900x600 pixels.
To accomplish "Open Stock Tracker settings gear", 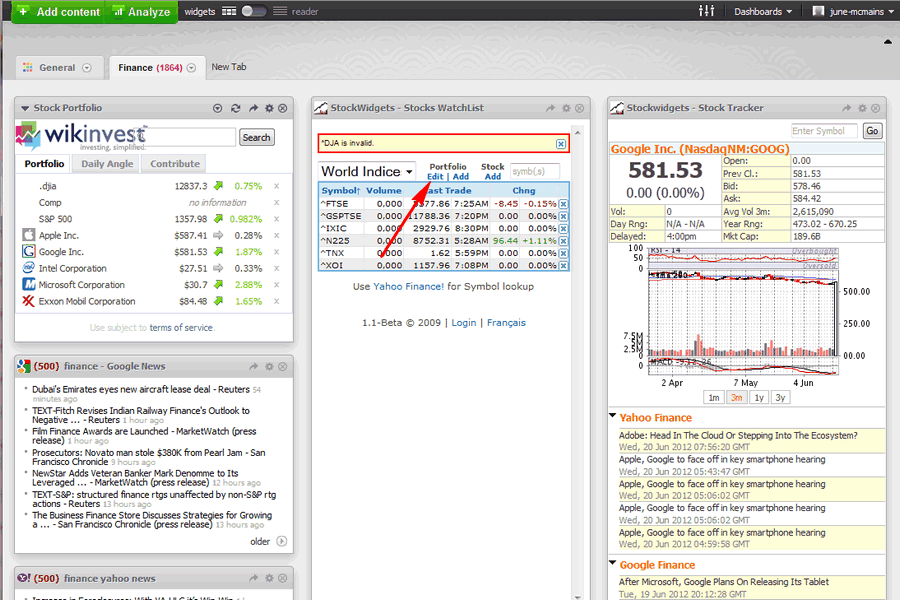I will coord(862,108).
